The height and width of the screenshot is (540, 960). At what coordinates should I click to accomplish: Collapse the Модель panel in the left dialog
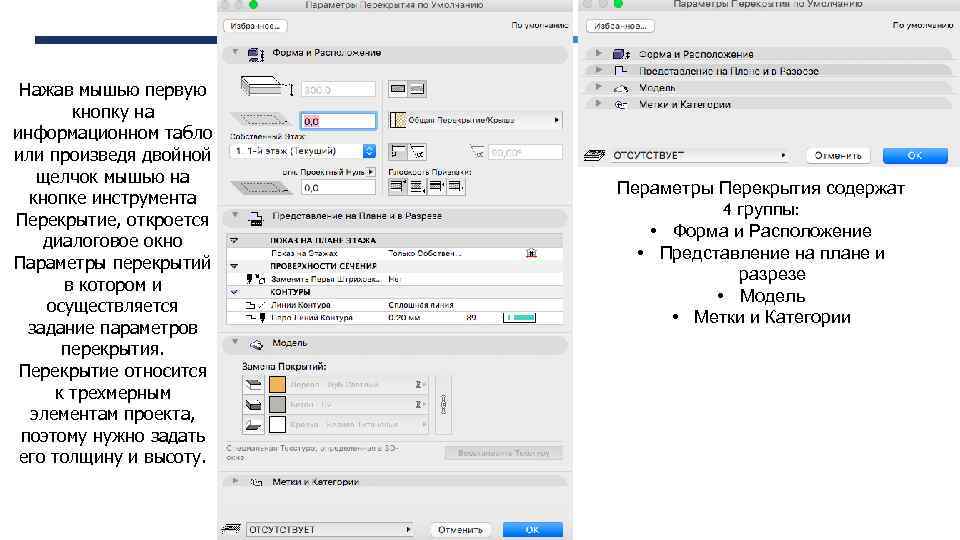tap(235, 342)
